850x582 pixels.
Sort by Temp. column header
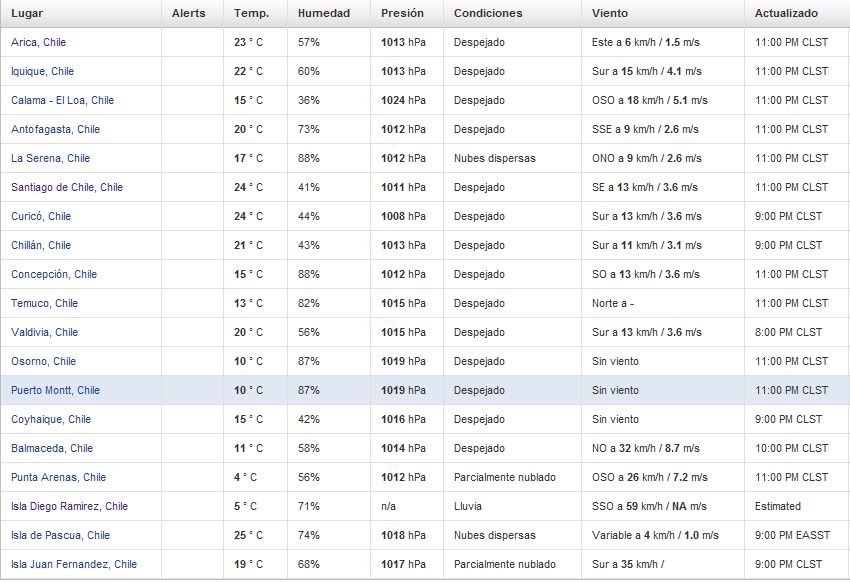click(x=252, y=14)
